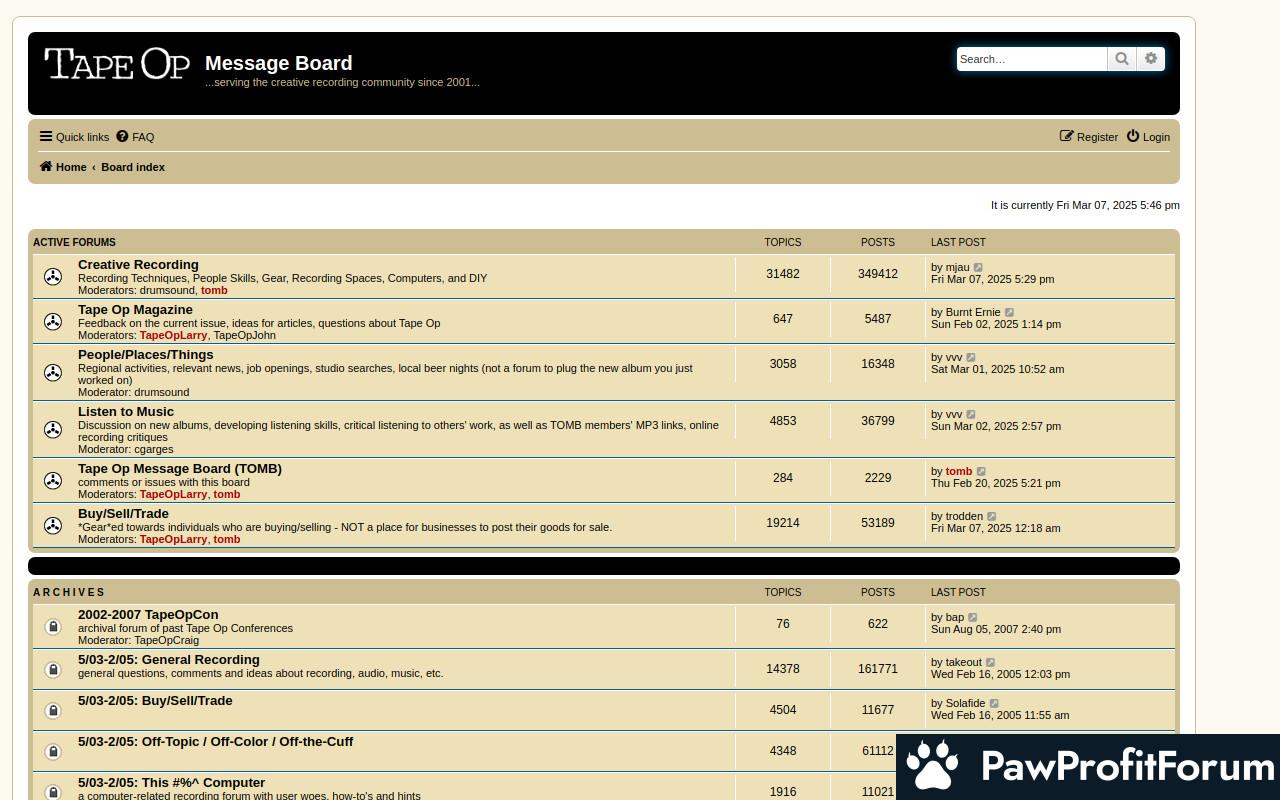Viewport: 1280px width, 800px height.
Task: View latest Listen to Music post icon
Action: [x=971, y=415]
